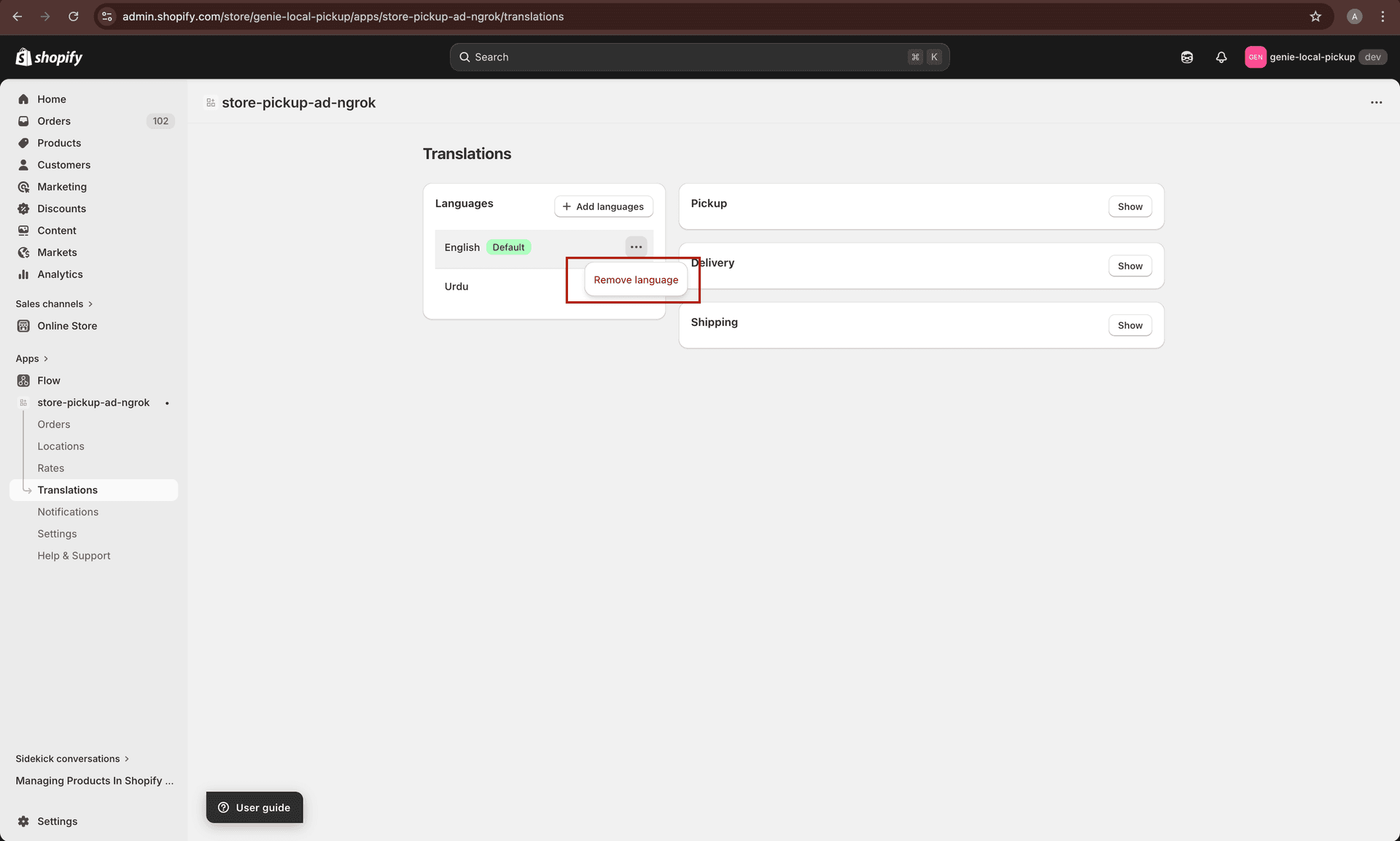The image size is (1400, 841).
Task: Select Remove language from the menu
Action: click(635, 279)
